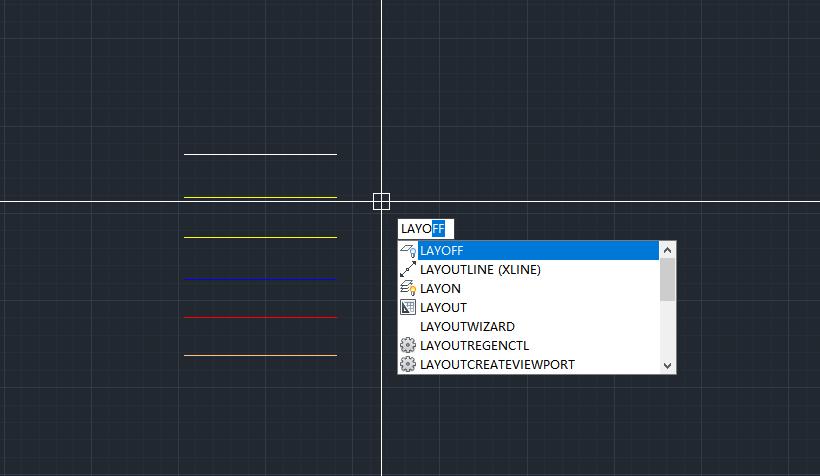Choose the LAYOUTWIZARD suggestion
Image resolution: width=820 pixels, height=476 pixels.
(x=467, y=327)
